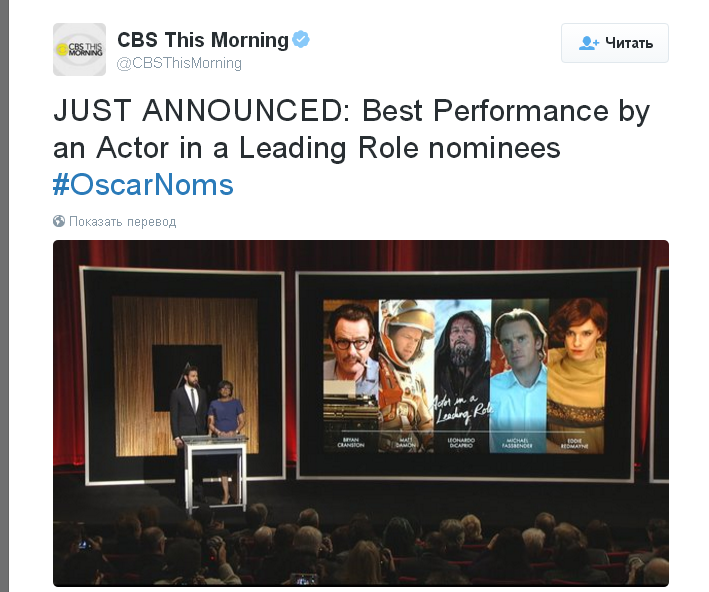Click the blue verified badge
This screenshot has height=592, width=709.
(301, 40)
